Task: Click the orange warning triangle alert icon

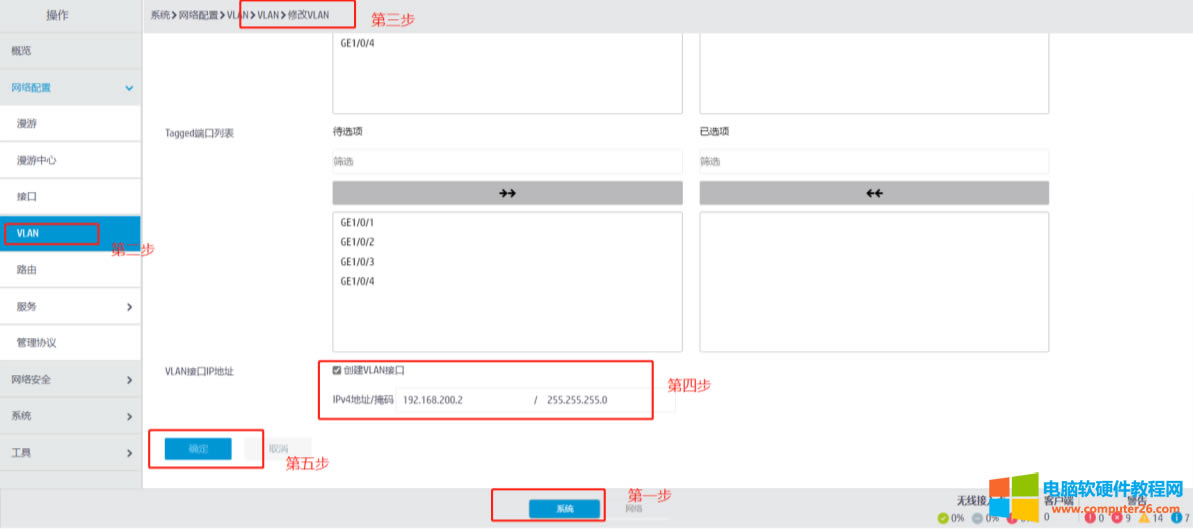Action: tap(1144, 518)
